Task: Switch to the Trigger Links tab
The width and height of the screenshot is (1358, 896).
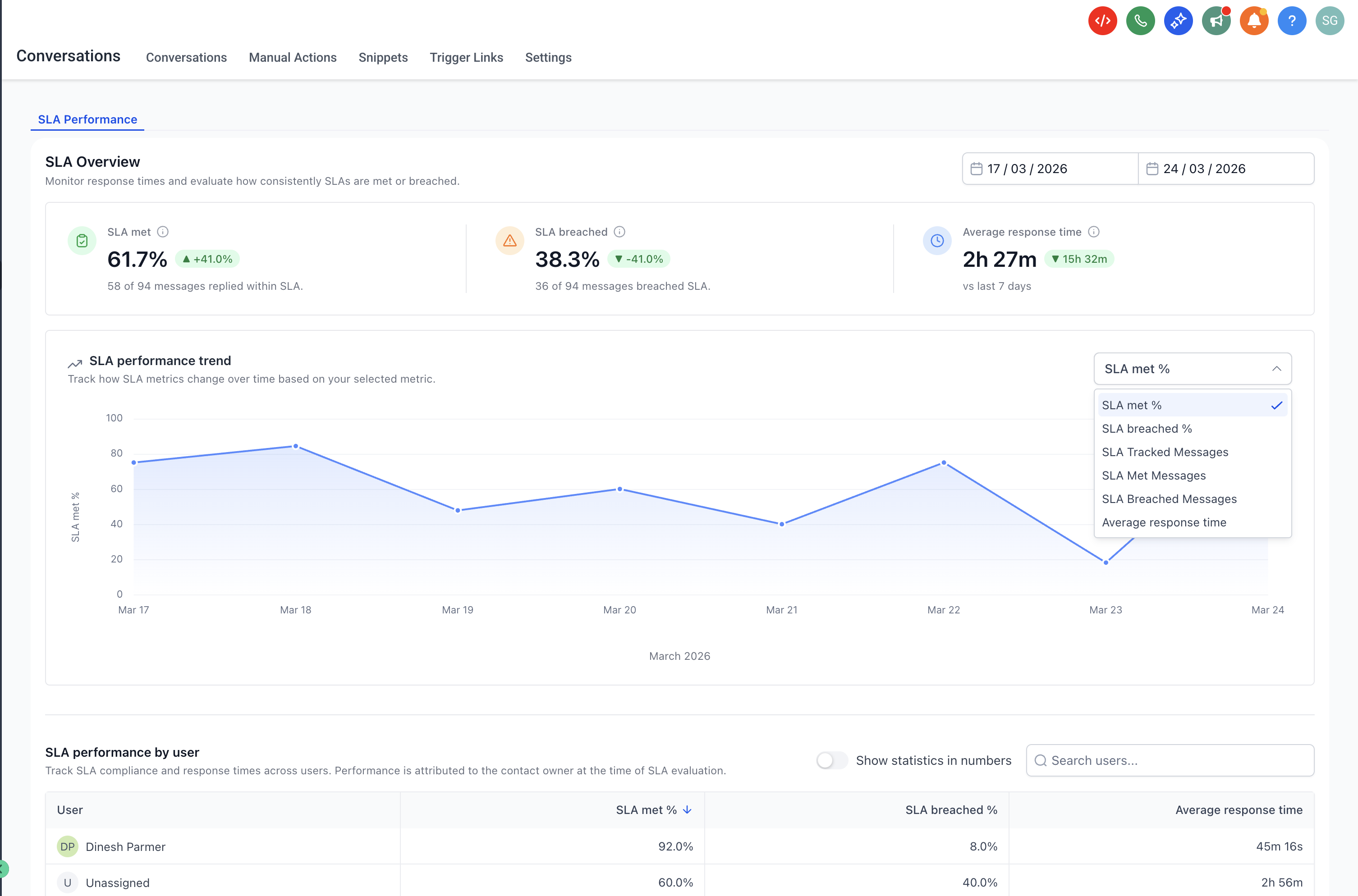Action: 466,57
